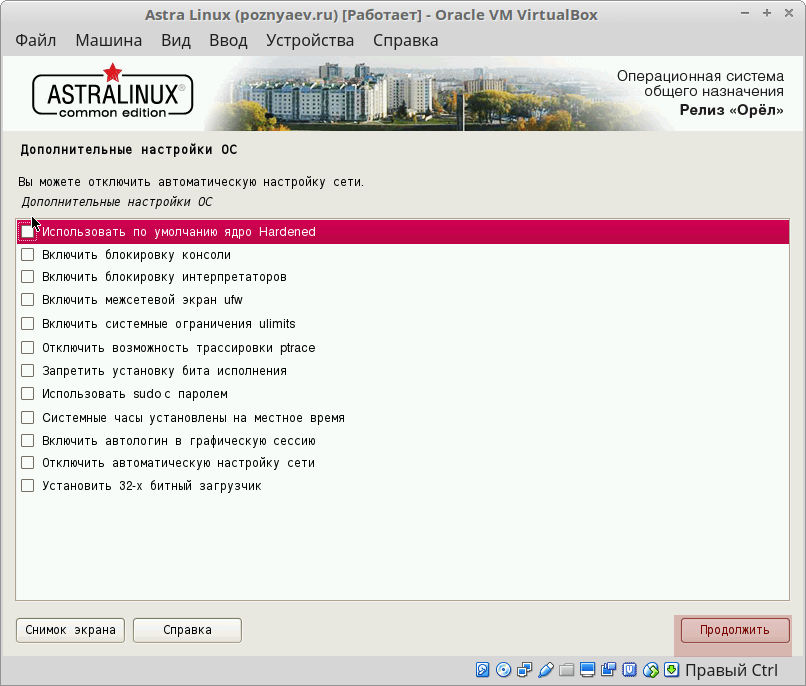Open the Устройства menu

[310, 41]
